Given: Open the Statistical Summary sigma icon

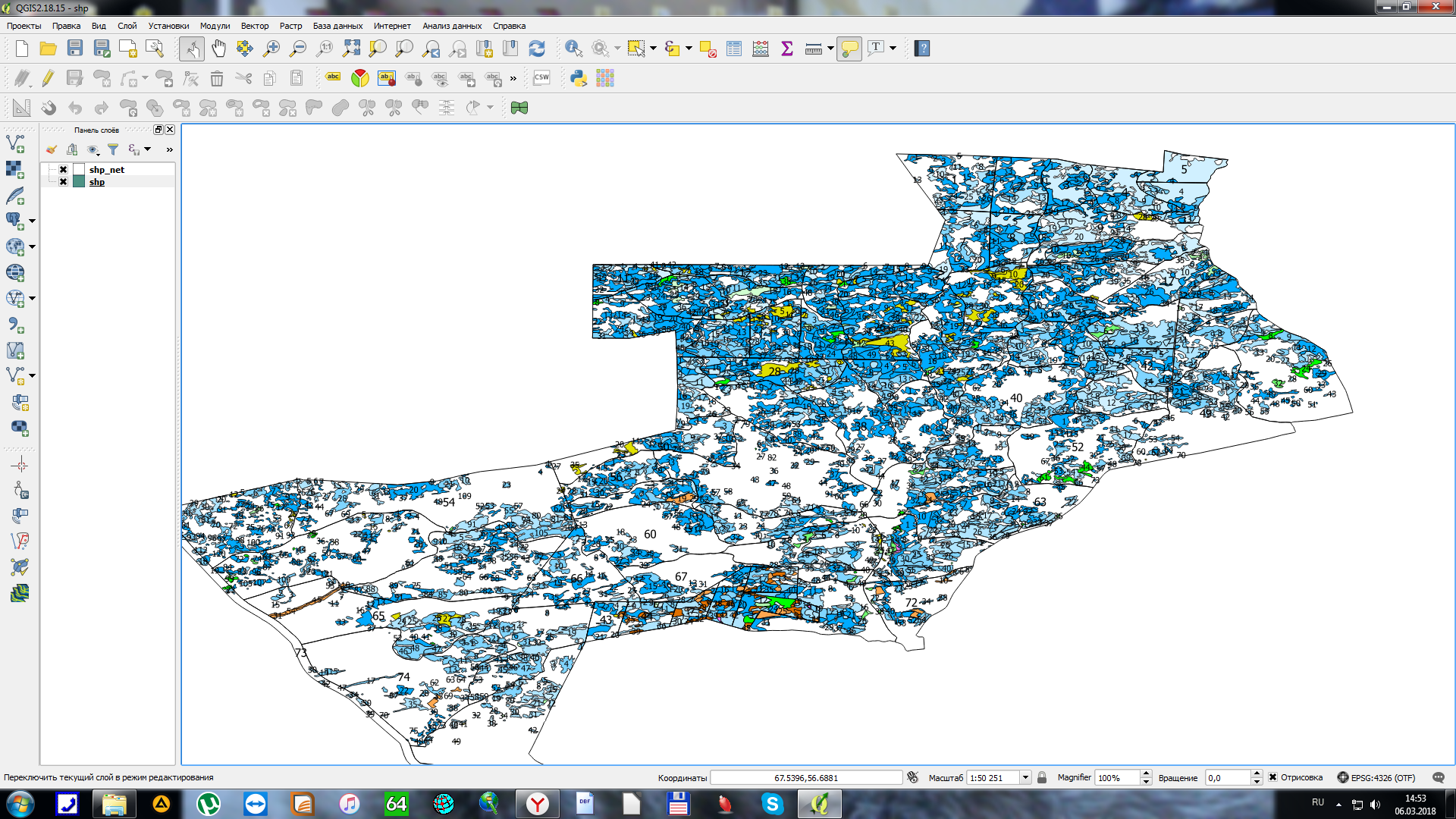Looking at the screenshot, I should 787,49.
